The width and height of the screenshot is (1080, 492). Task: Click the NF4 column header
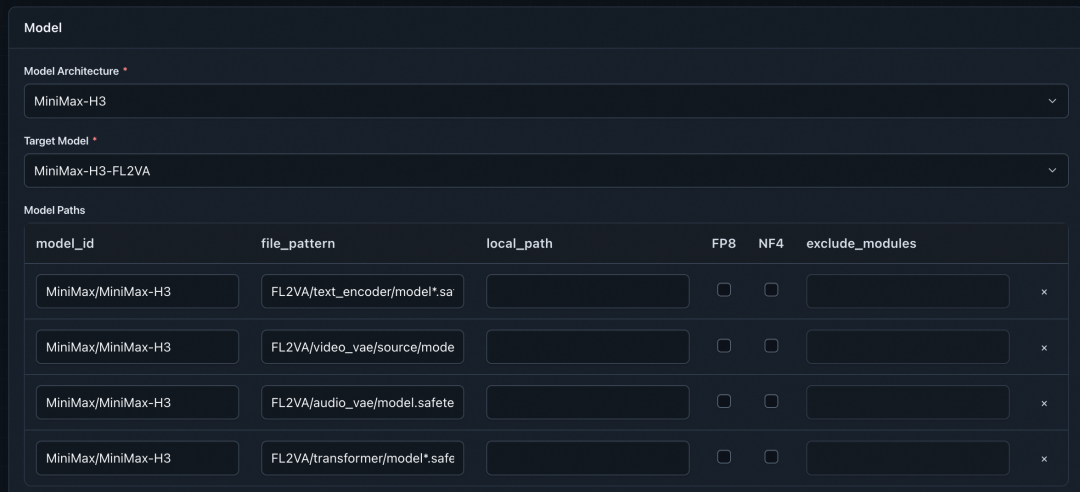(771, 243)
